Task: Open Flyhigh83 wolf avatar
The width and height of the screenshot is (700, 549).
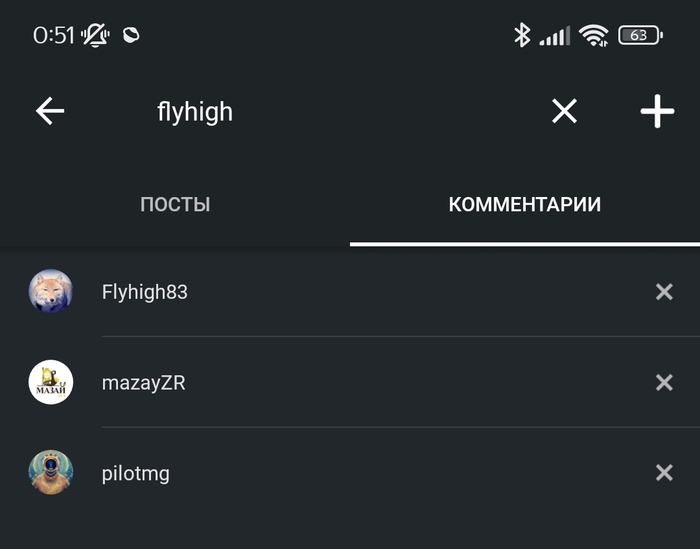Action: [x=50, y=292]
